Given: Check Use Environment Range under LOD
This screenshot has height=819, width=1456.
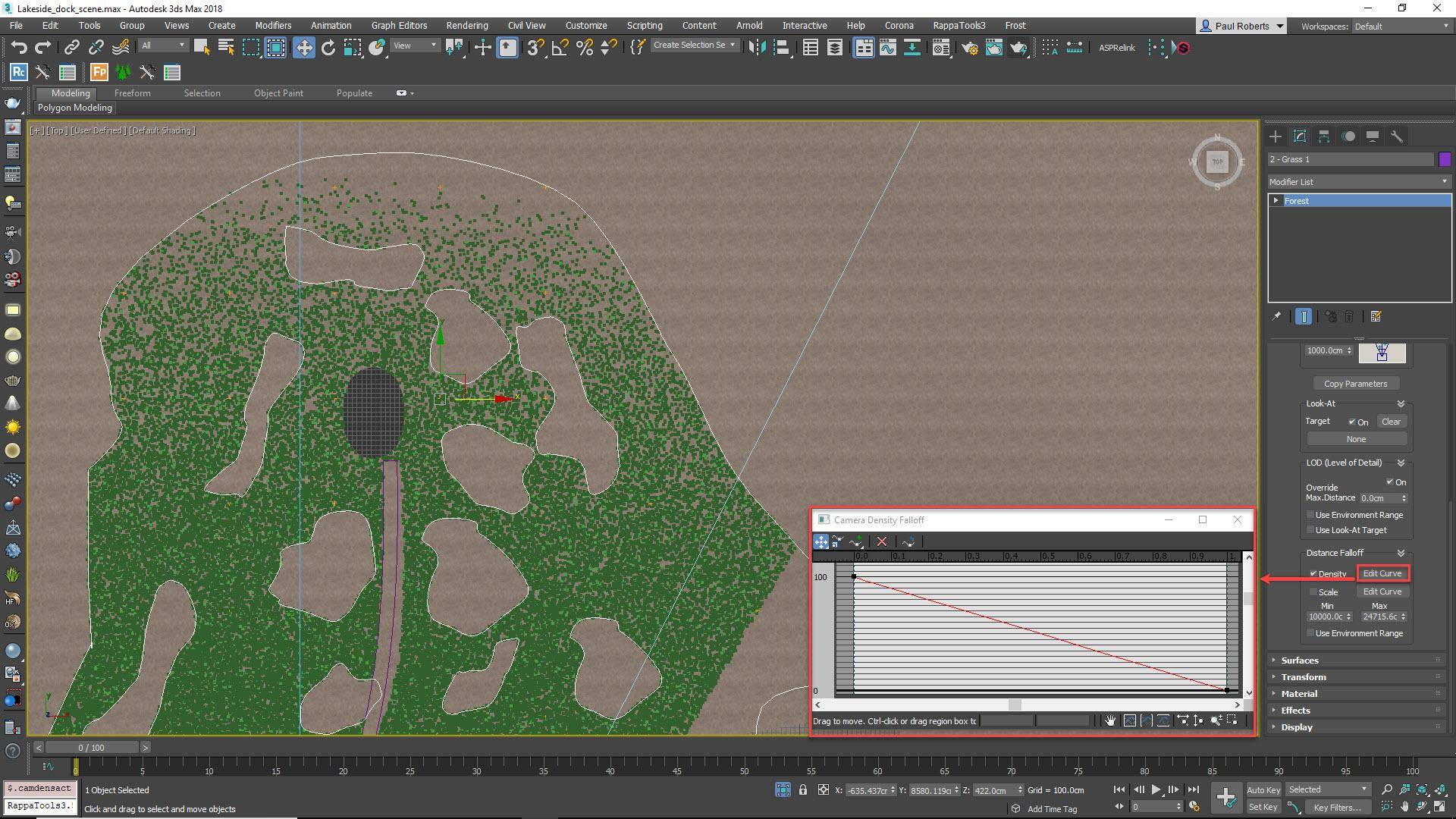Looking at the screenshot, I should pyautogui.click(x=1310, y=515).
